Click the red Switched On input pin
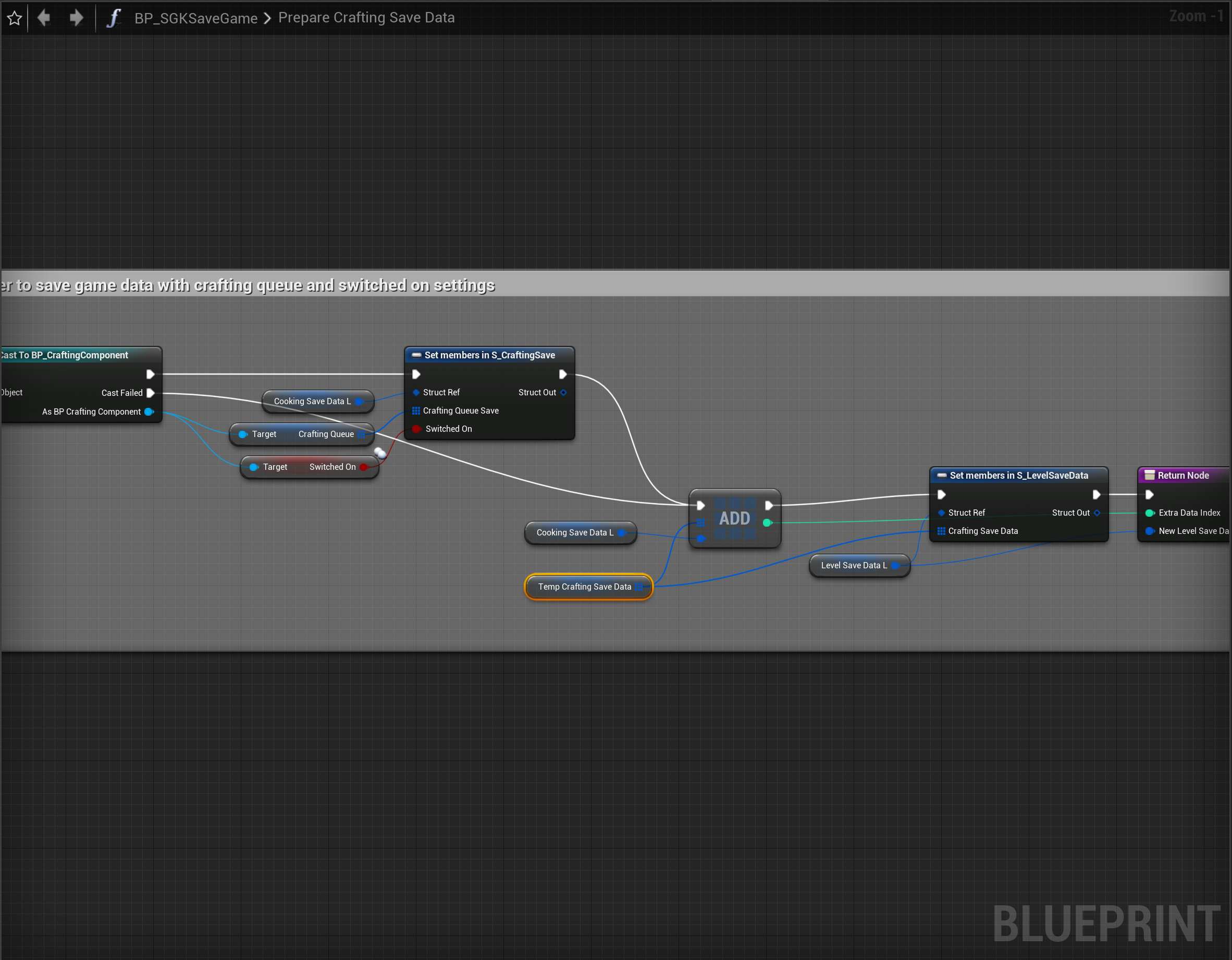The image size is (1232, 960). [x=416, y=429]
